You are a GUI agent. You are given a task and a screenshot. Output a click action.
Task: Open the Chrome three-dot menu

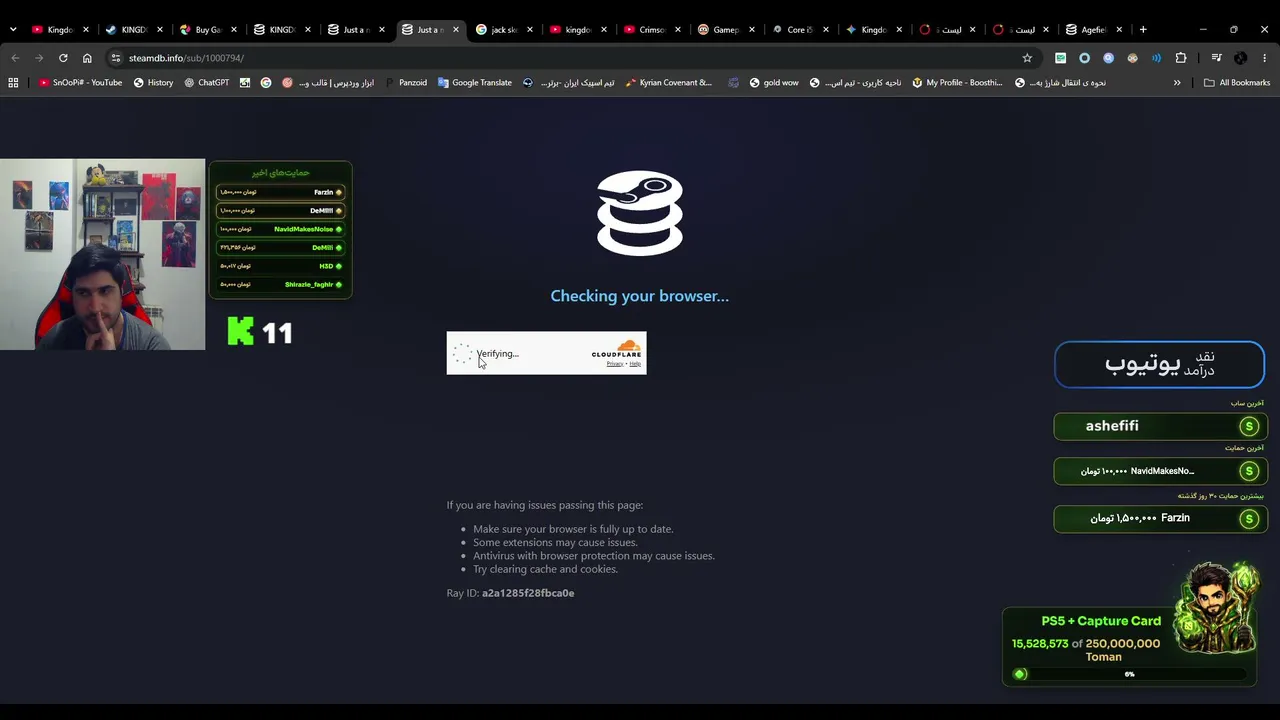[x=1264, y=58]
